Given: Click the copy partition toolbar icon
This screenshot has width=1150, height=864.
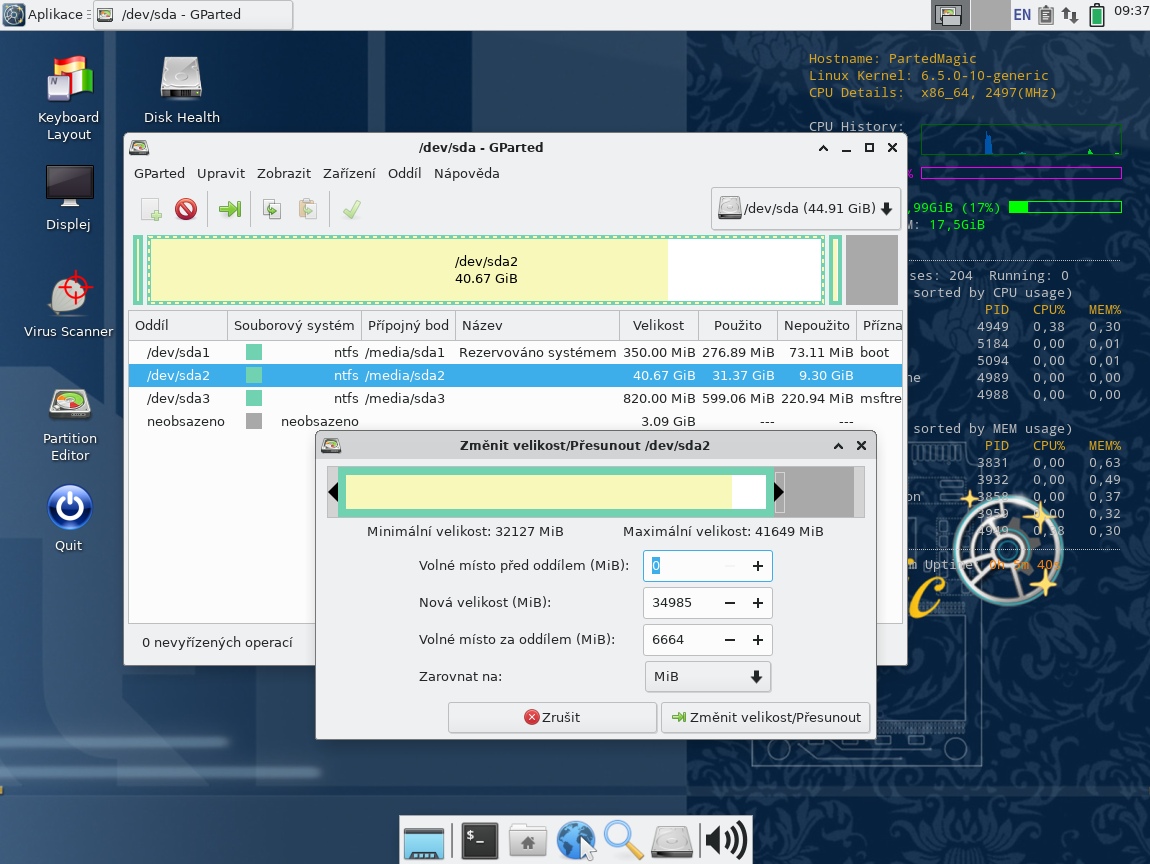Looking at the screenshot, I should click(271, 209).
